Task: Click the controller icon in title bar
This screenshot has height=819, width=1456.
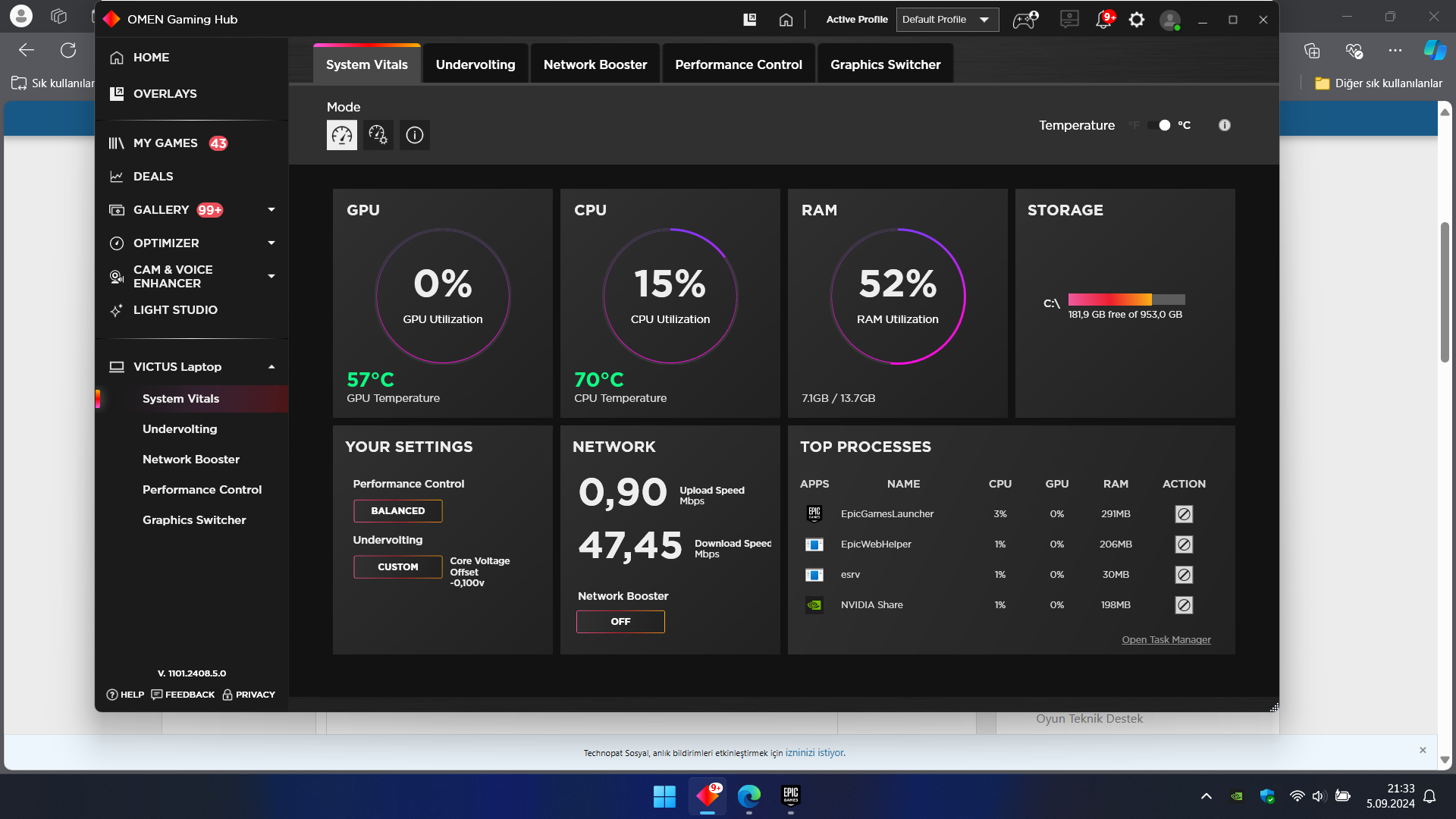Action: [1025, 20]
